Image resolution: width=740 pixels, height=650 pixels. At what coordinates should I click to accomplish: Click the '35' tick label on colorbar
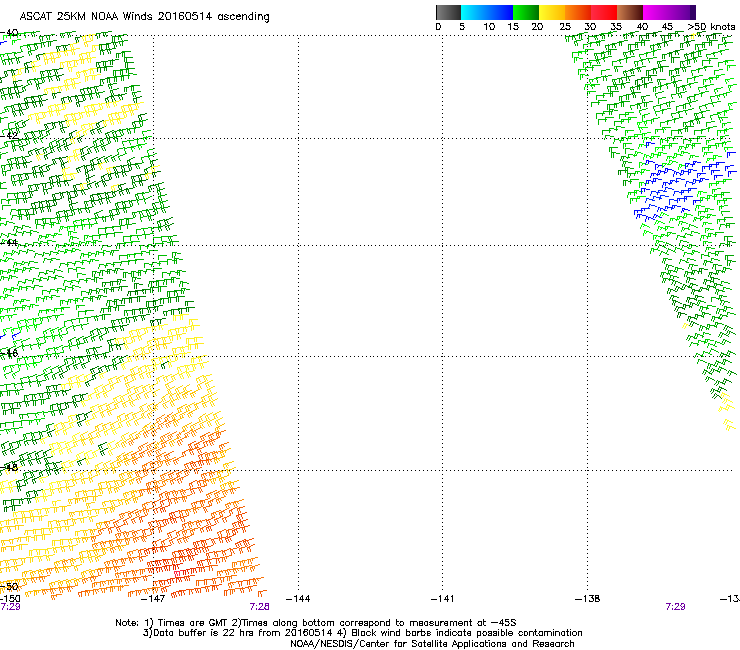pos(616,27)
